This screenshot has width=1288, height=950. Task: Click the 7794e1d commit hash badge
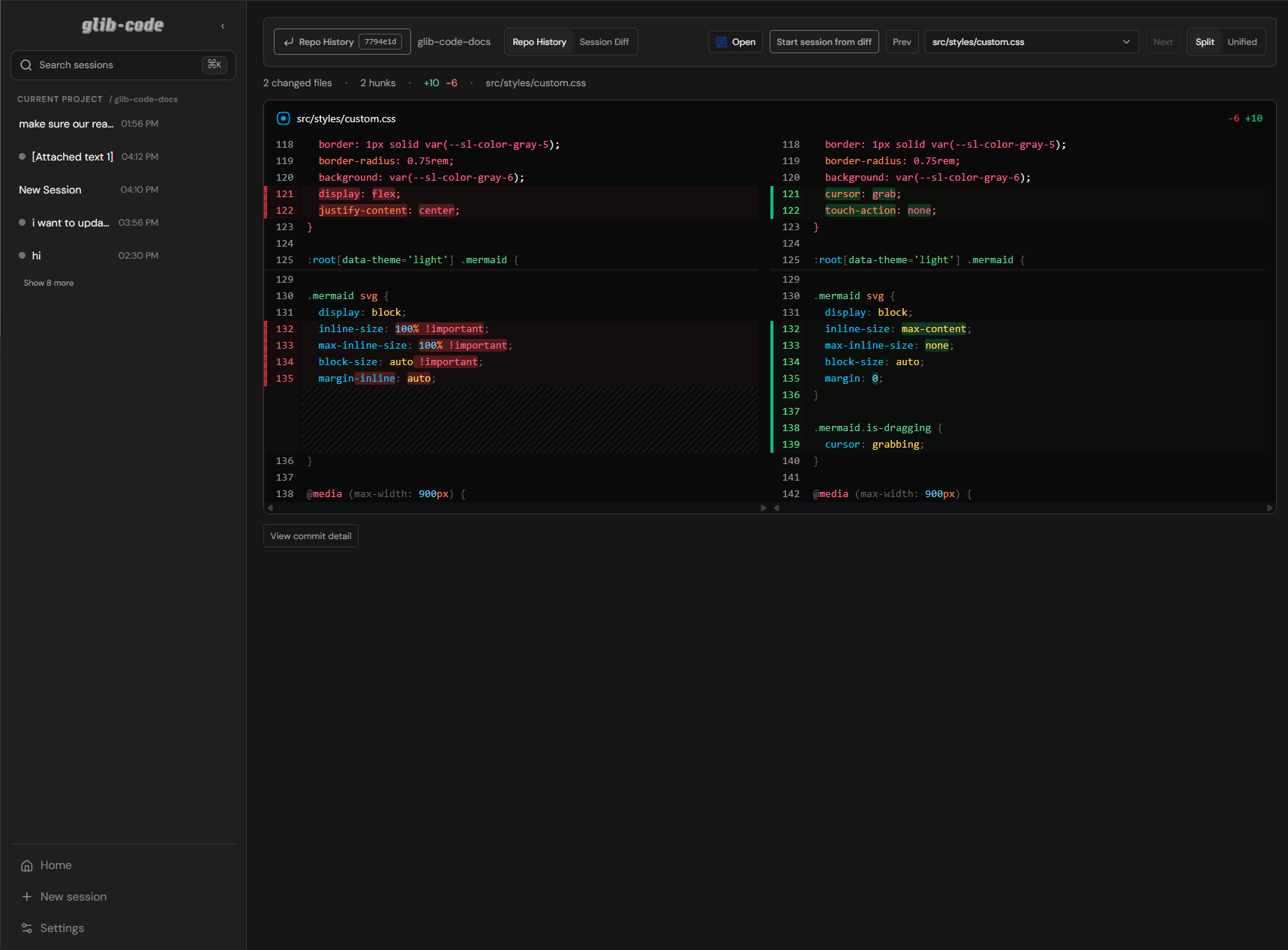pyautogui.click(x=380, y=42)
